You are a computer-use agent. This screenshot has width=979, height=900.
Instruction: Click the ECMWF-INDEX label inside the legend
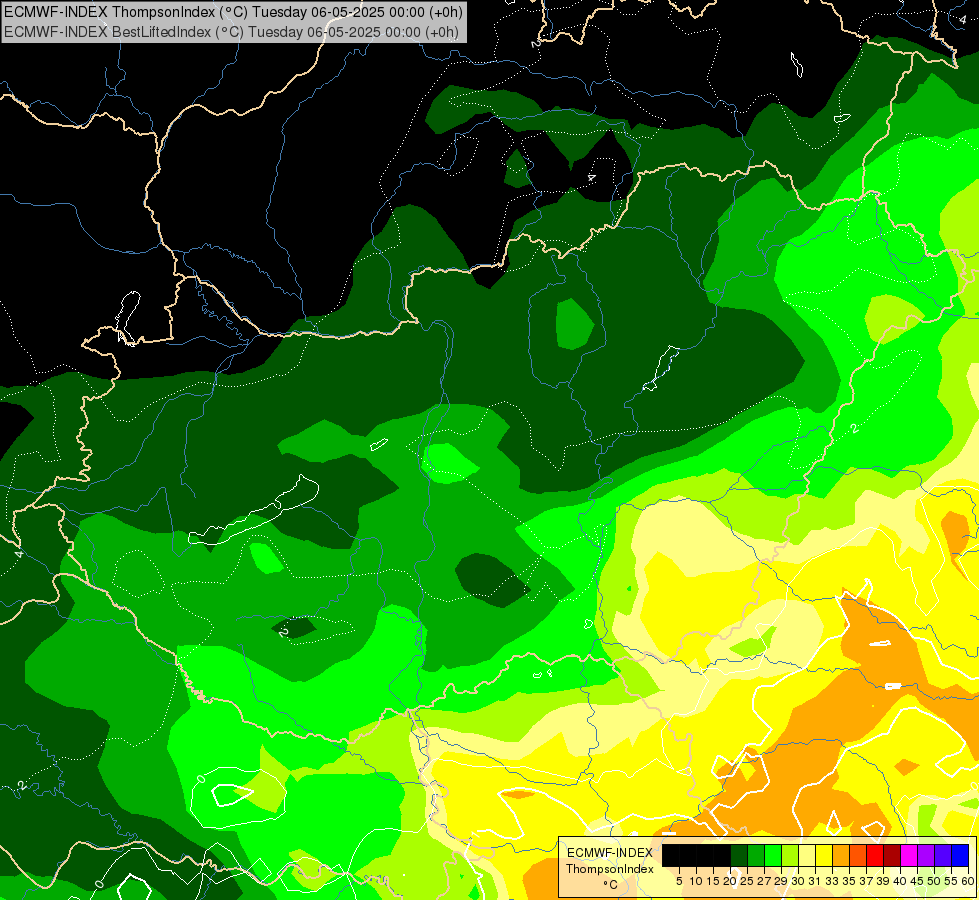pyautogui.click(x=609, y=853)
